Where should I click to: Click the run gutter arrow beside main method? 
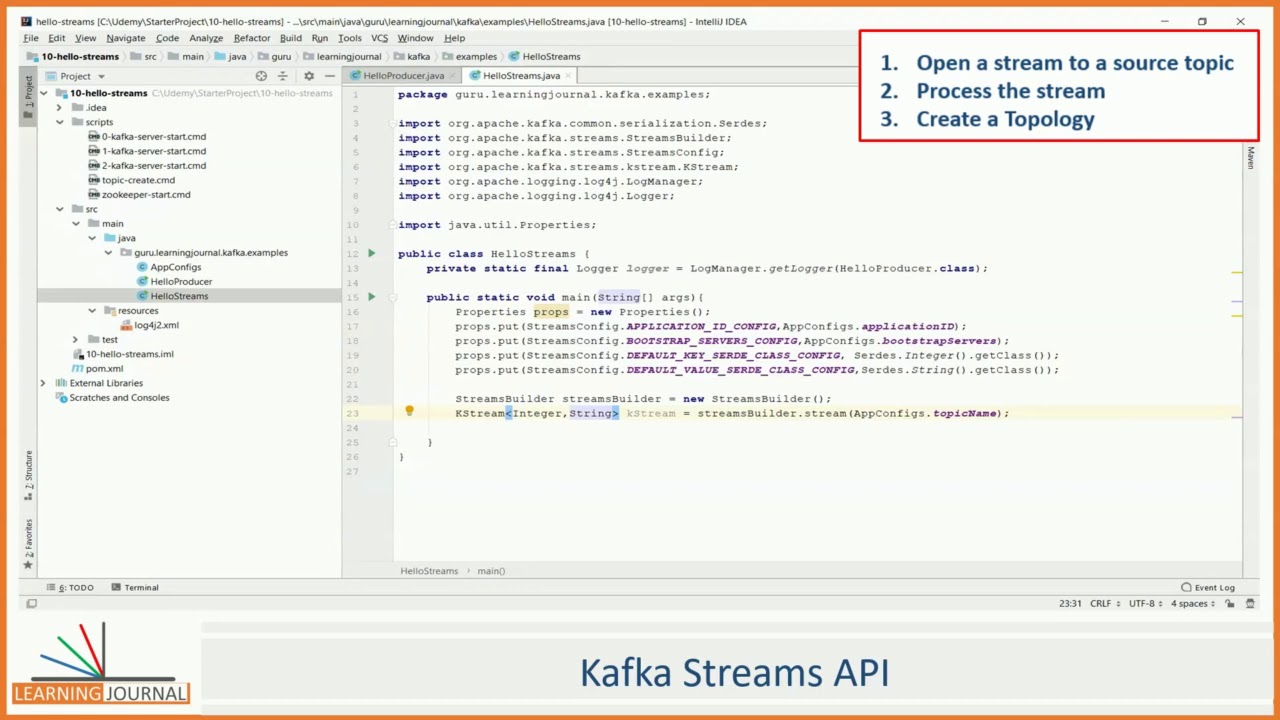click(x=371, y=297)
